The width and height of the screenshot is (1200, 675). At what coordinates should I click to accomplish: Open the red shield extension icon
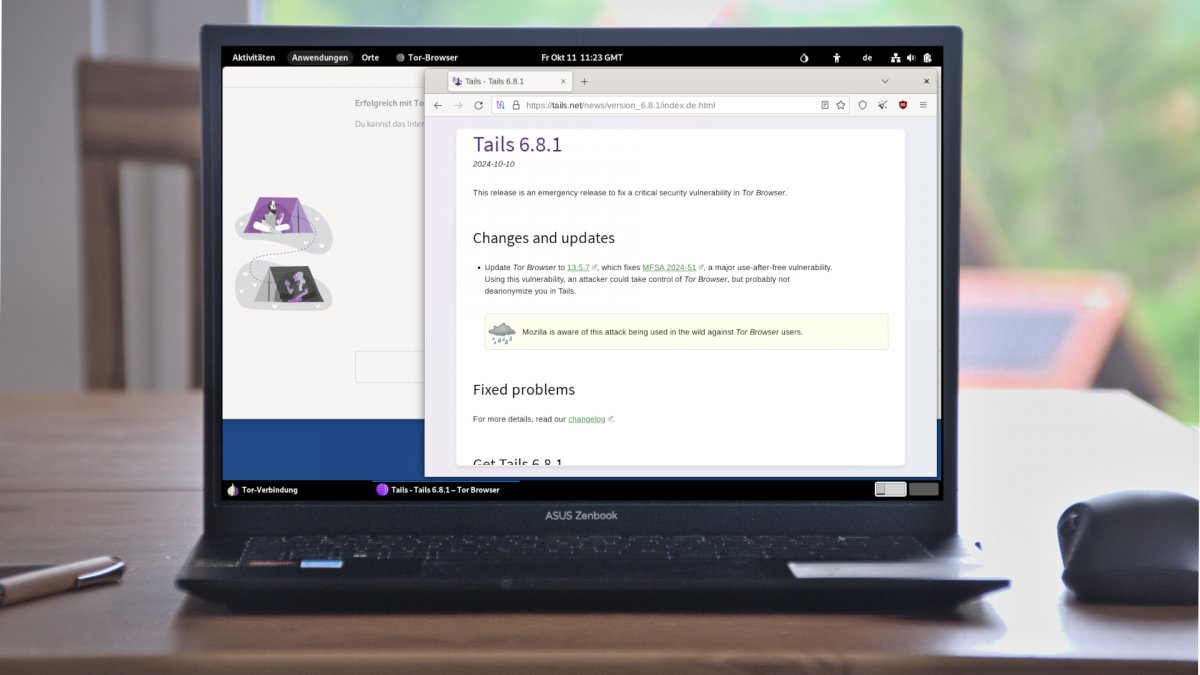903,105
